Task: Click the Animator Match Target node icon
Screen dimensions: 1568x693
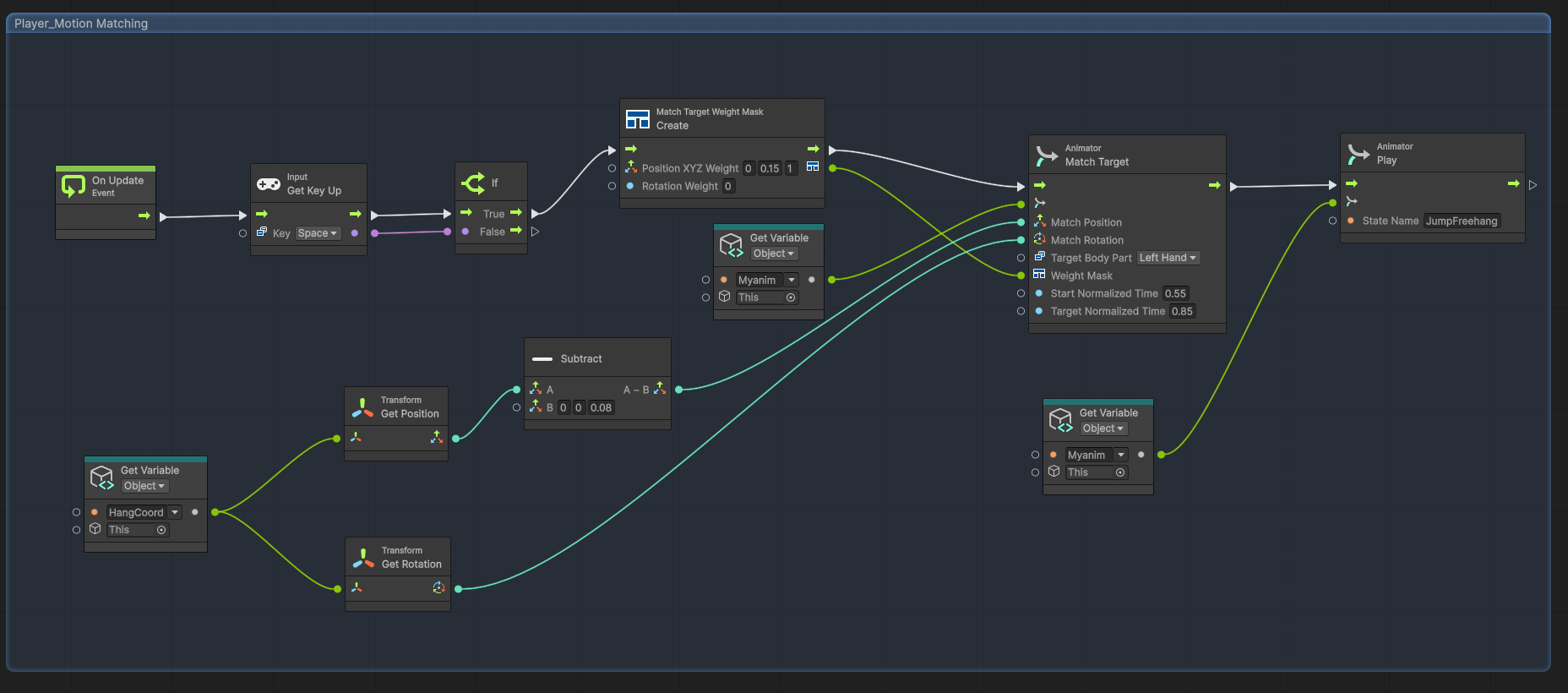Action: tap(1047, 156)
